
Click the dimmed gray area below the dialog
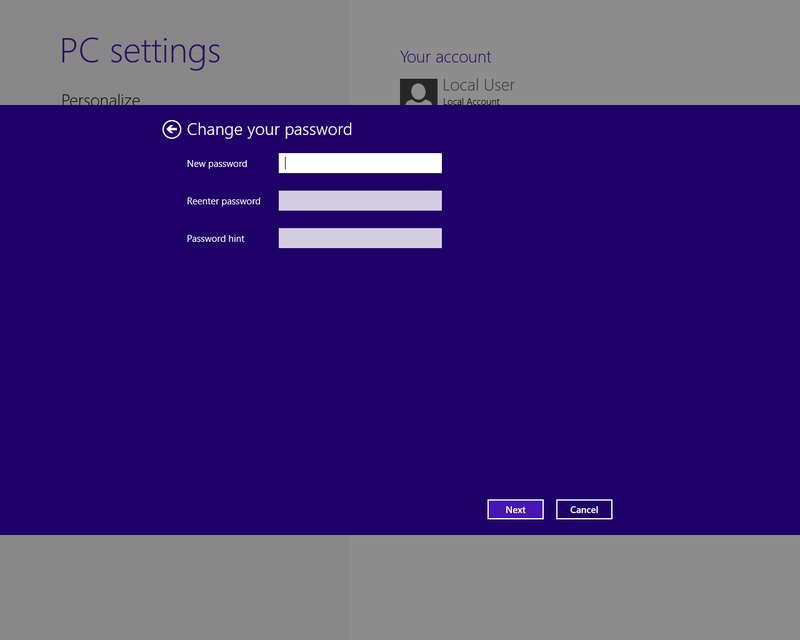coord(400,590)
